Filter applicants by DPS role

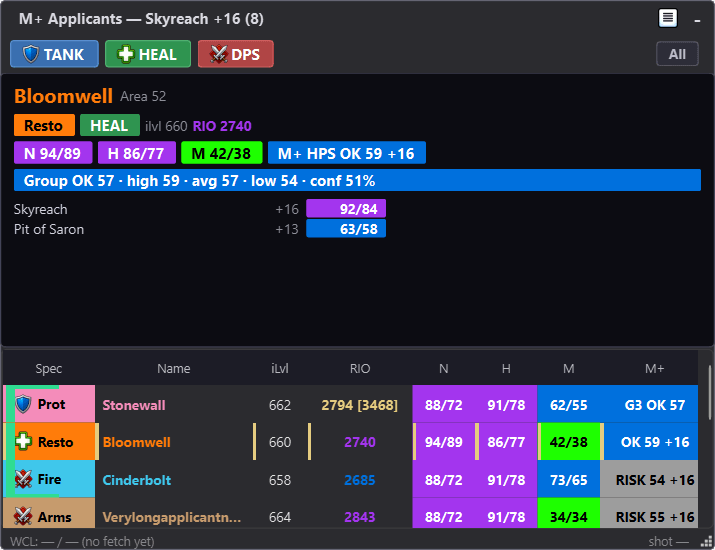236,54
